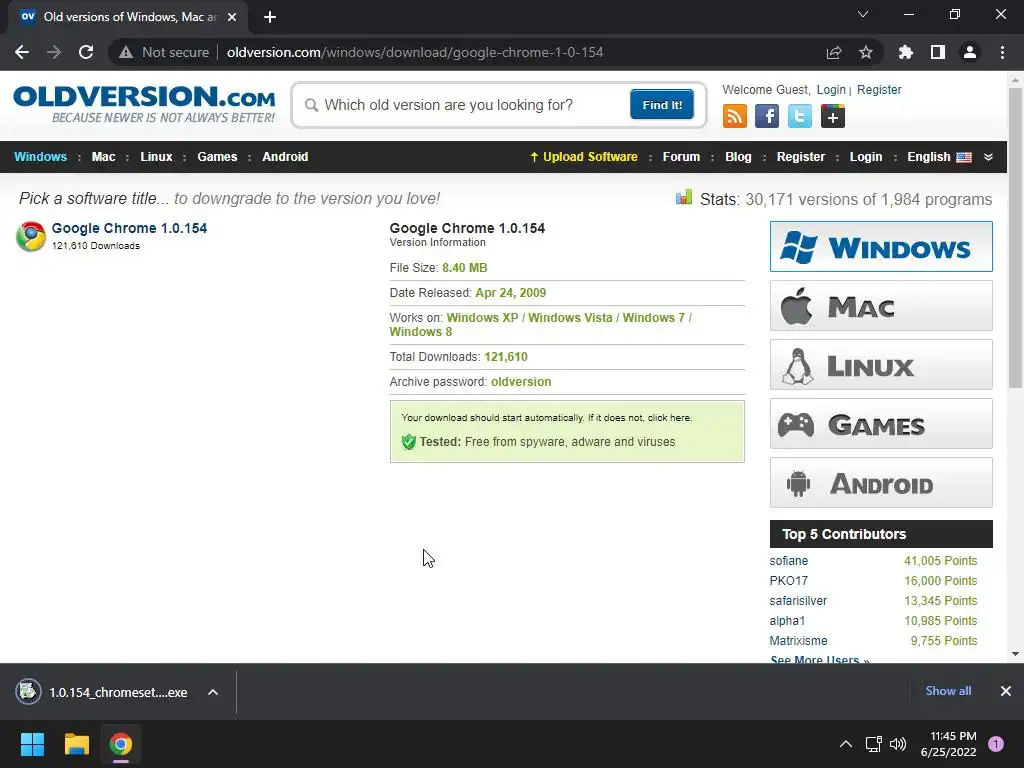Expand the language double-chevron arrow
The height and width of the screenshot is (768, 1024).
point(989,157)
